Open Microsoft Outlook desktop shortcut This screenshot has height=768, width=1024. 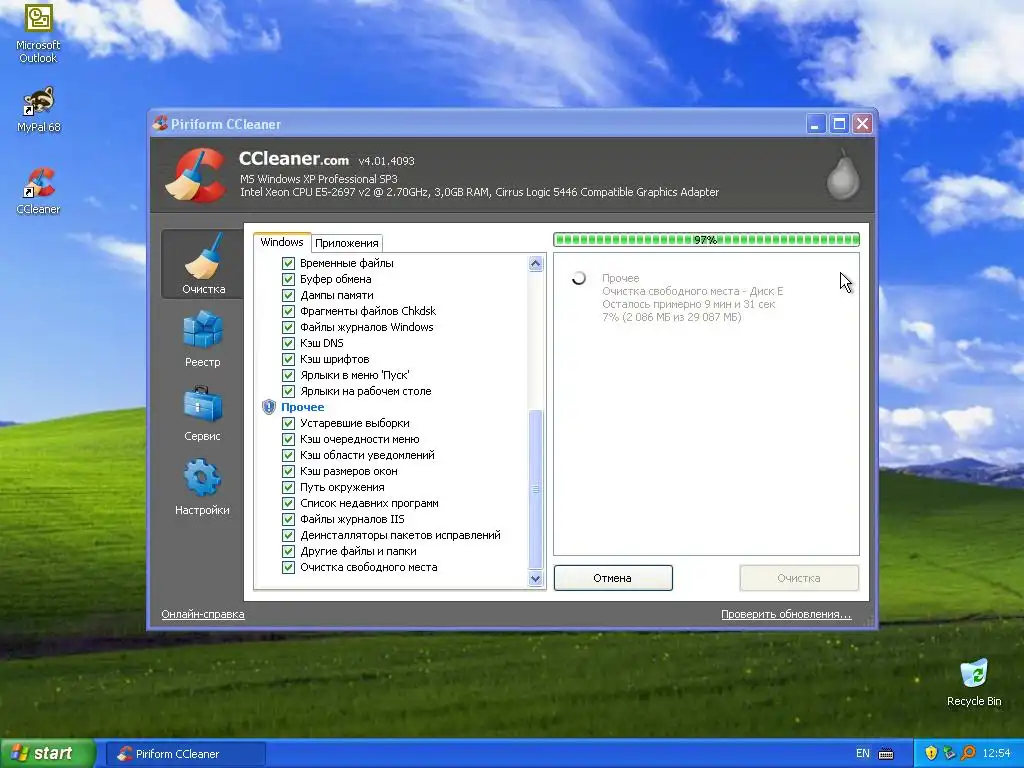(x=38, y=33)
